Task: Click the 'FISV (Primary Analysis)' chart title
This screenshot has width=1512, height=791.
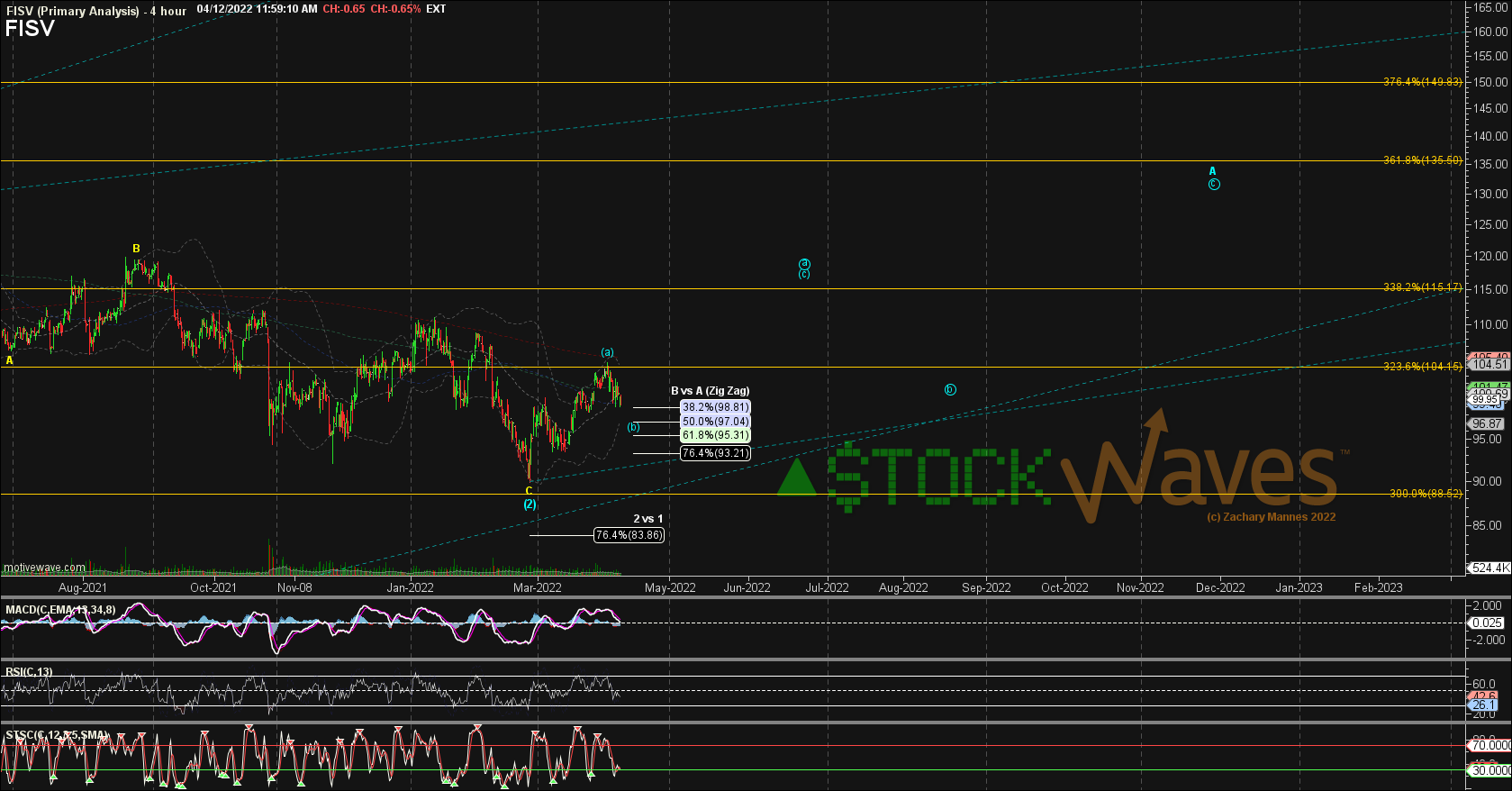Action: (73, 11)
